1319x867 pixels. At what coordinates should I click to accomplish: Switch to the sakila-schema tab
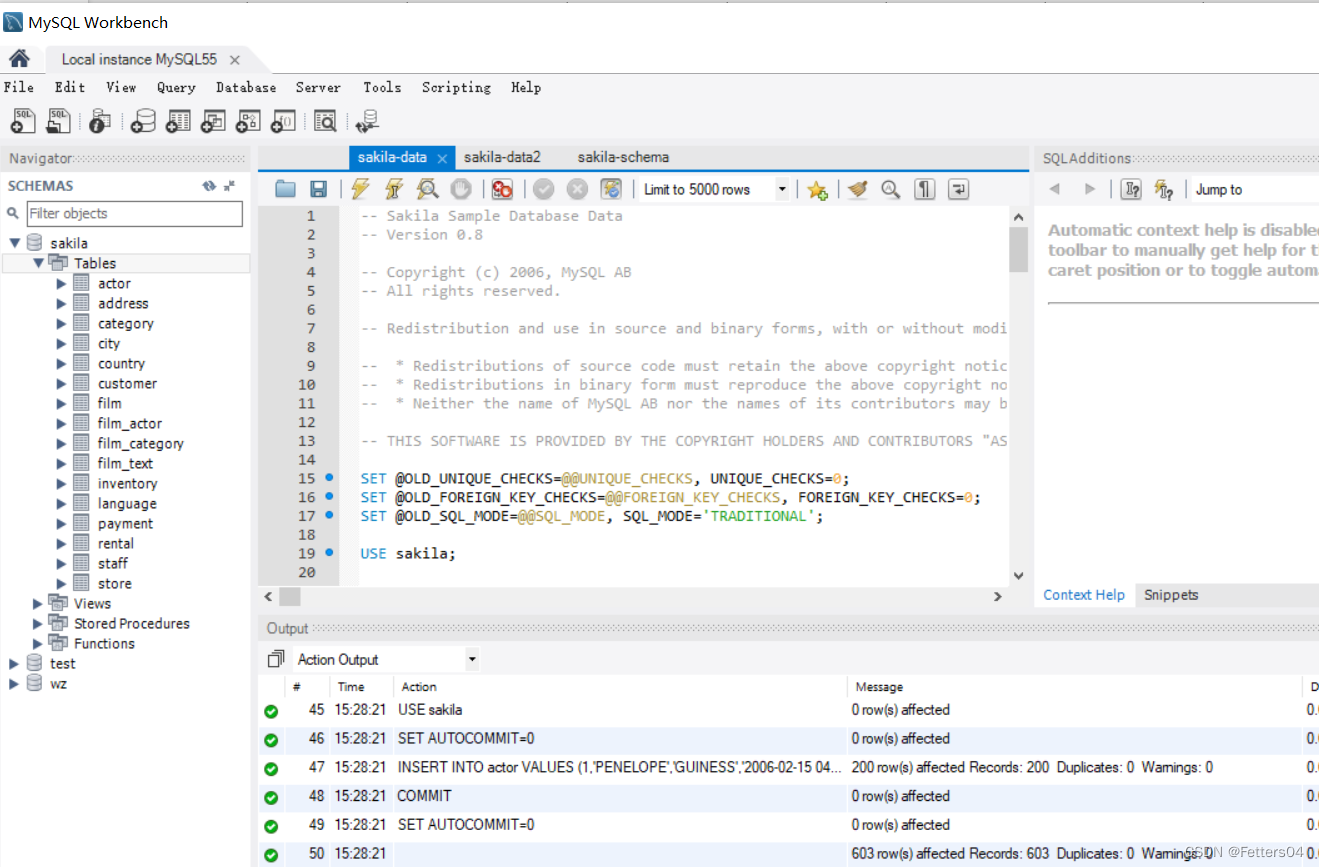coord(623,157)
